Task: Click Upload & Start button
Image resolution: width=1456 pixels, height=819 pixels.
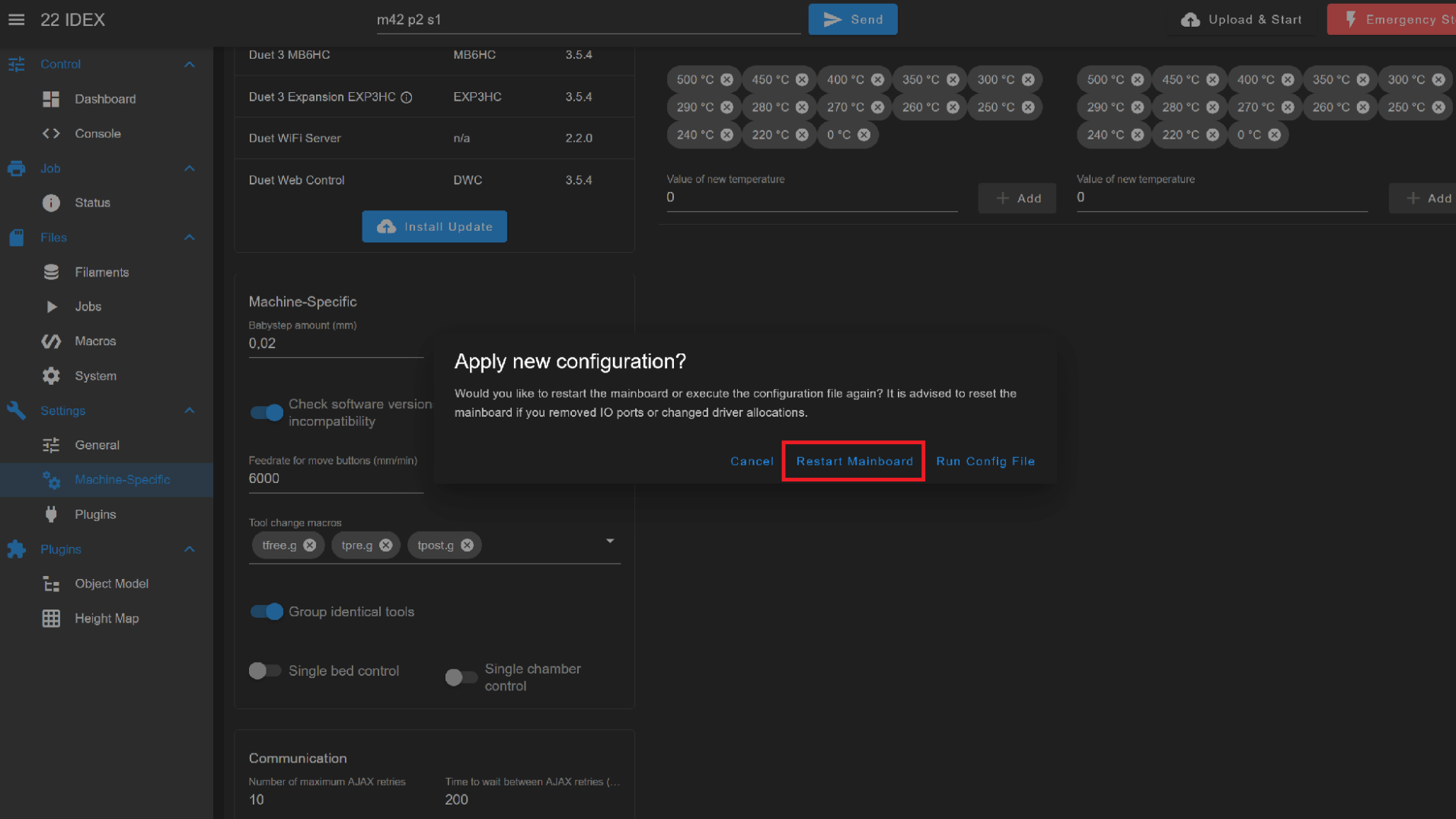Action: (1241, 20)
